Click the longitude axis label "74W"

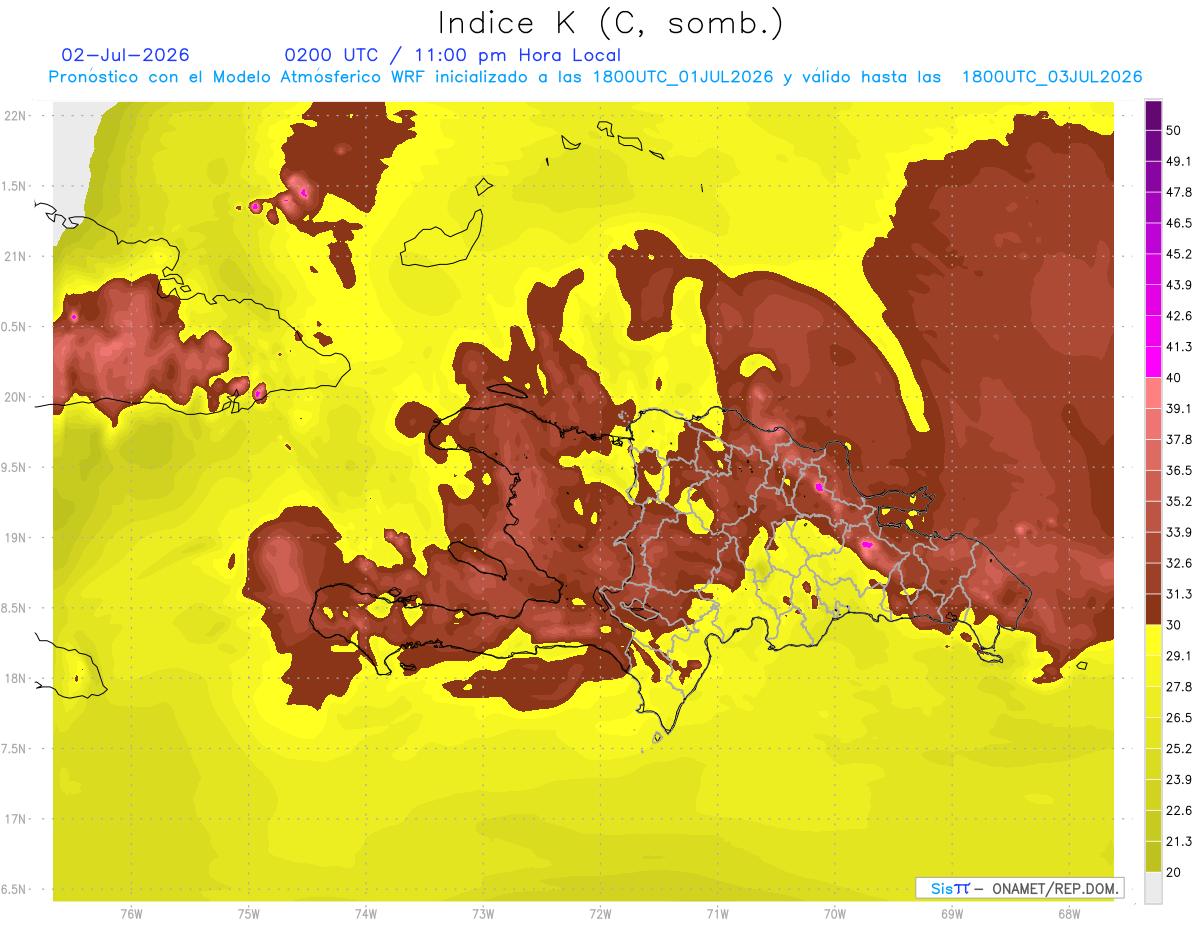[x=365, y=913]
